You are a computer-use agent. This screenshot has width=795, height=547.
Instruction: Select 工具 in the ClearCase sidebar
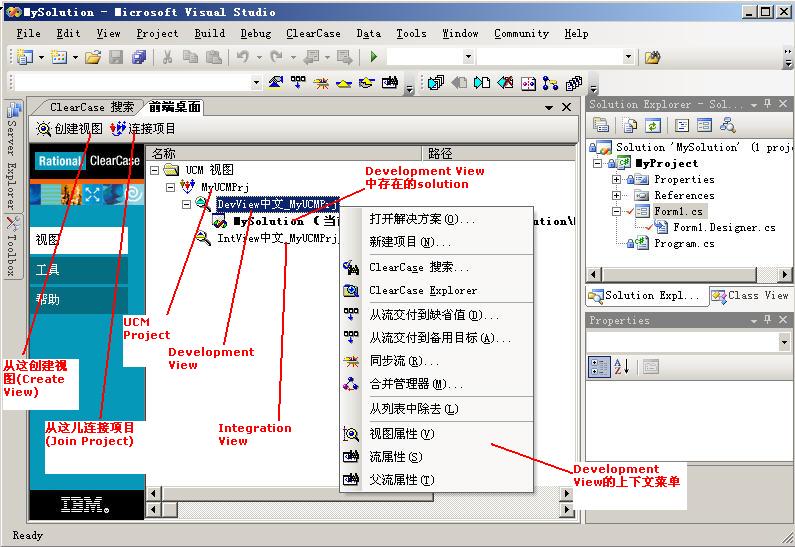(79, 270)
